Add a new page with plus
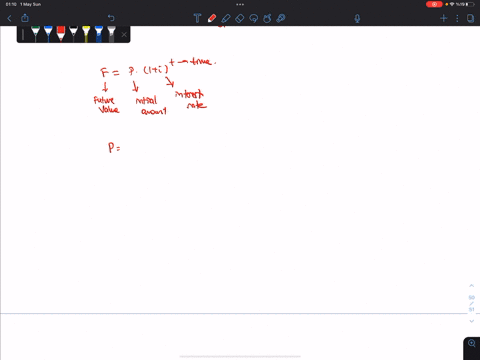Image resolution: width=480 pixels, height=360 pixels. click(444, 18)
